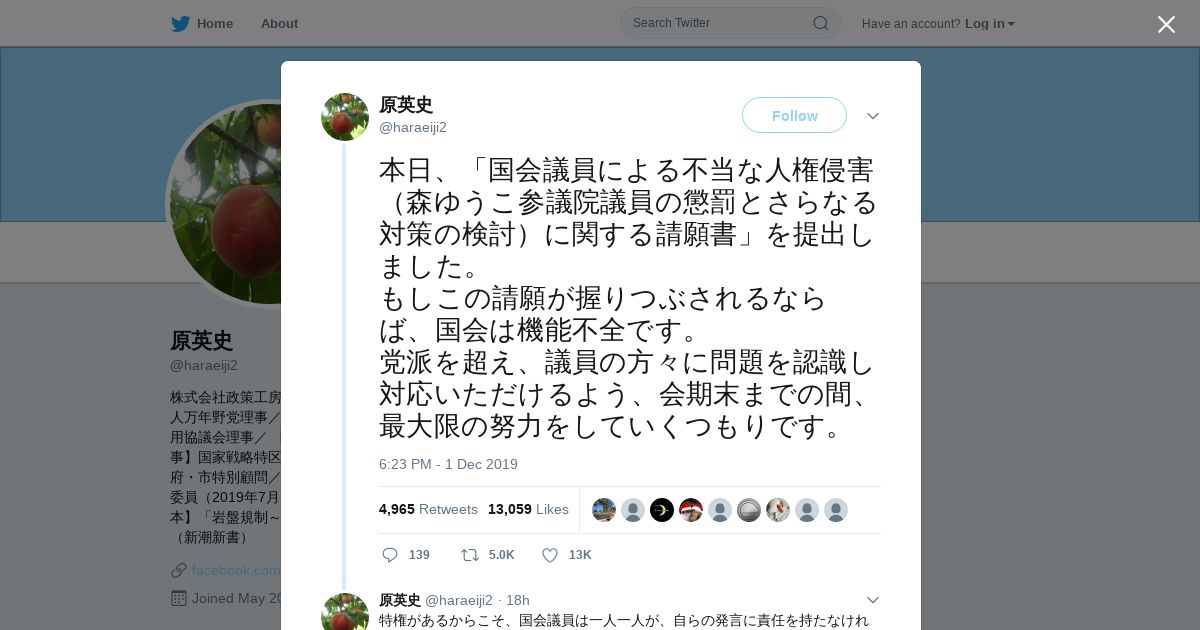This screenshot has width=1200, height=630.
Task: Open the 6:23 PM - 1 Dec 2019 timestamp
Action: click(x=448, y=464)
